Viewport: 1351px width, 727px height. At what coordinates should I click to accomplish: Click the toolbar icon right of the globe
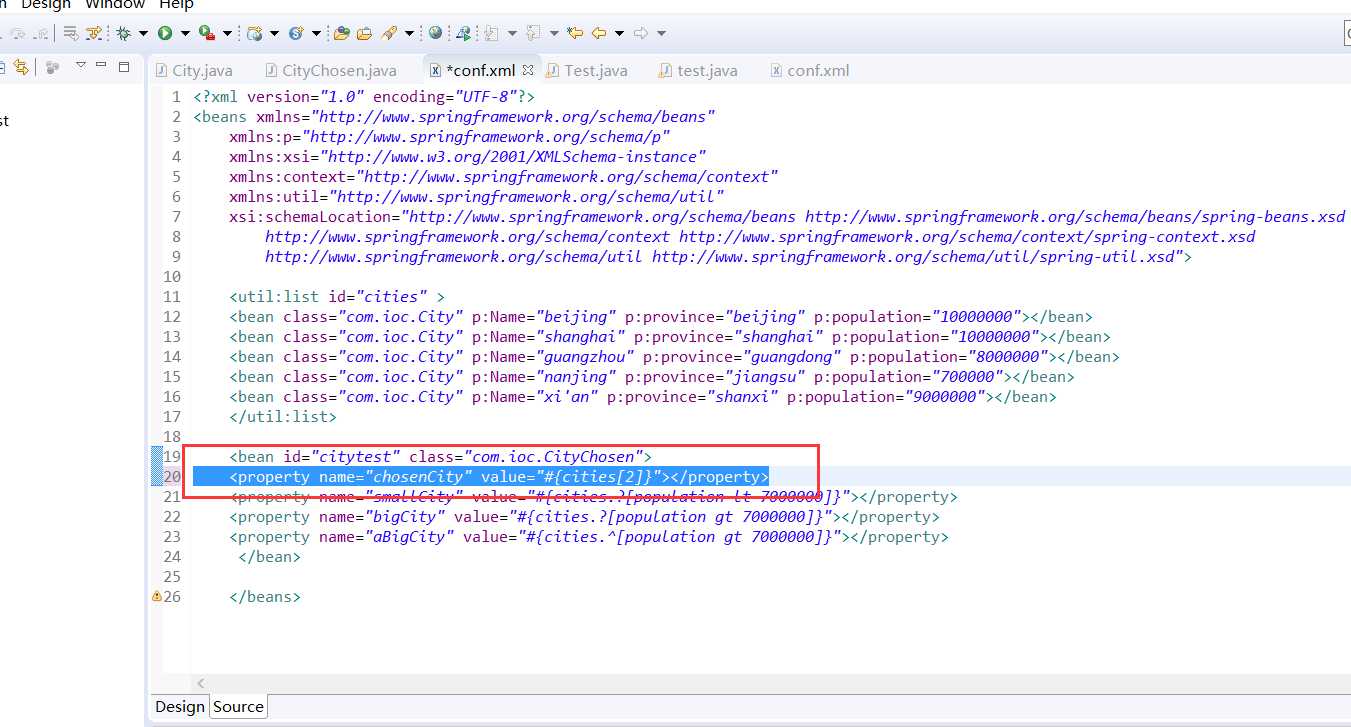coord(464,33)
